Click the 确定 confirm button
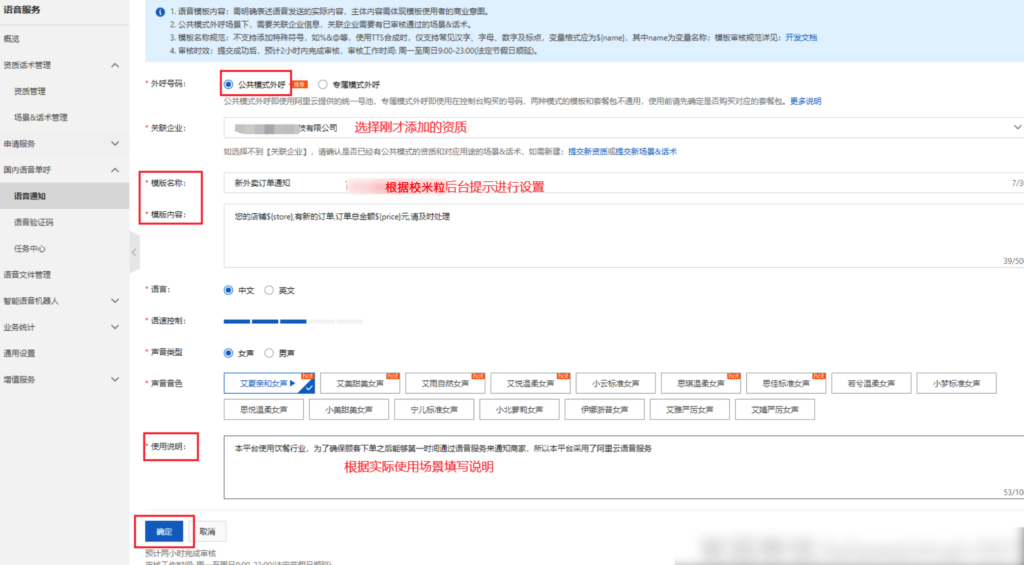 [x=164, y=532]
